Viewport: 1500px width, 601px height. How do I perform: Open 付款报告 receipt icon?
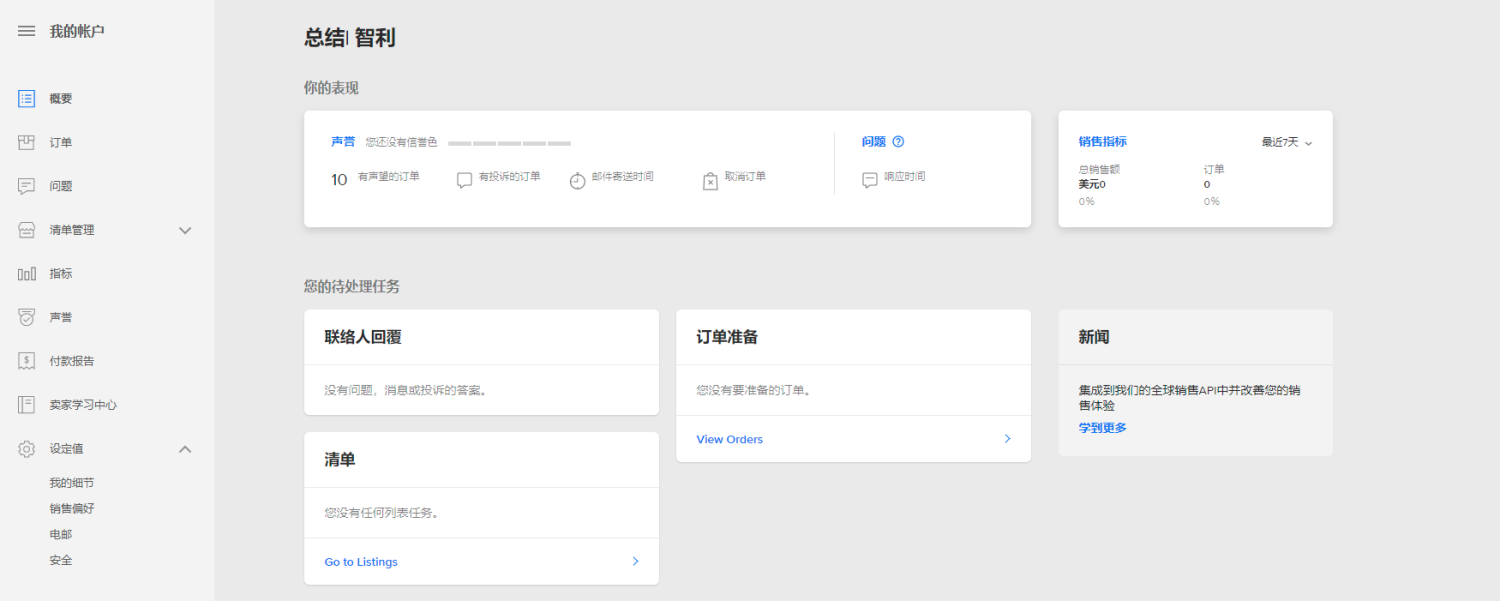(x=27, y=361)
